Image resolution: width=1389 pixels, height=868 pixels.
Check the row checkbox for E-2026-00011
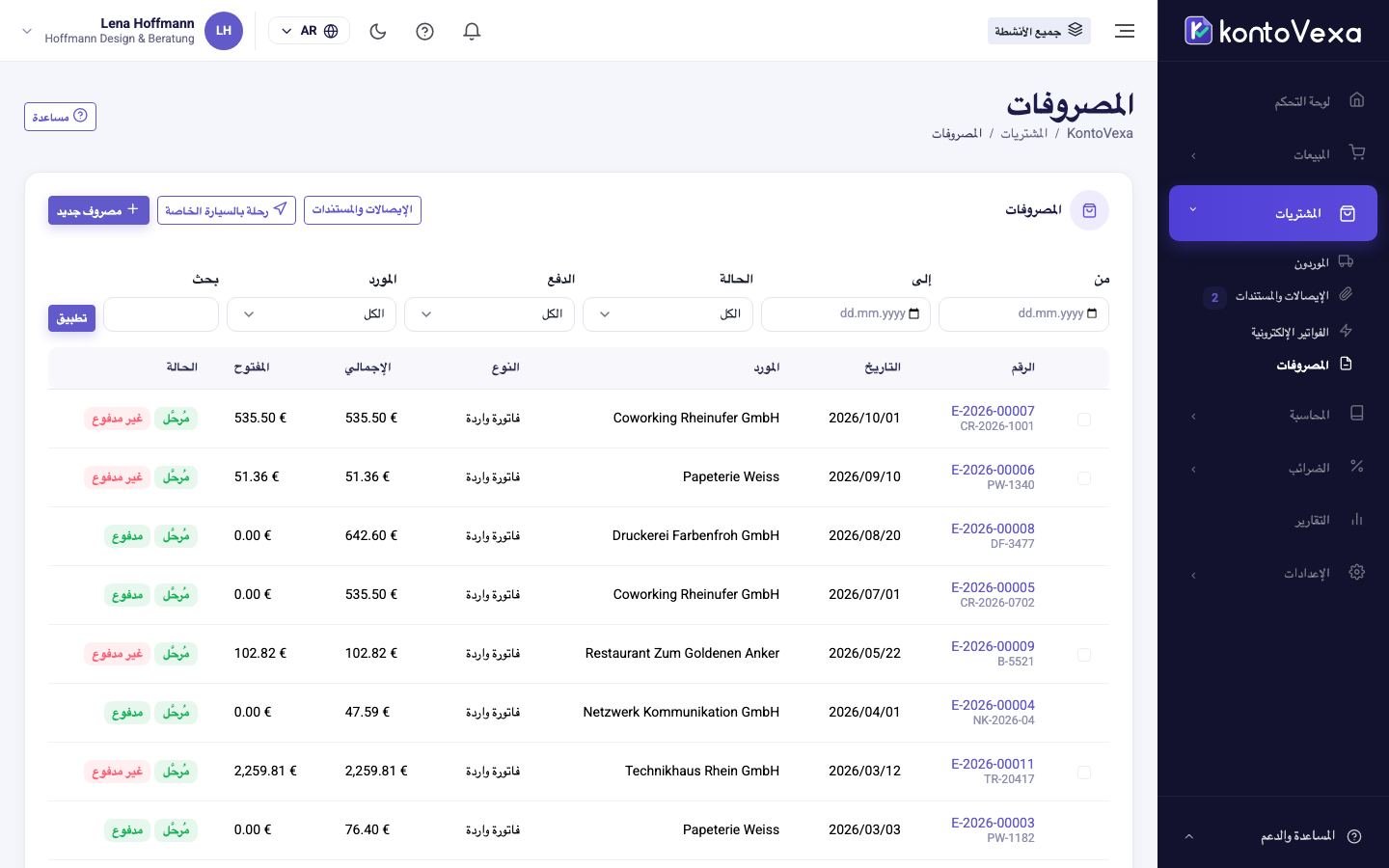click(x=1084, y=773)
